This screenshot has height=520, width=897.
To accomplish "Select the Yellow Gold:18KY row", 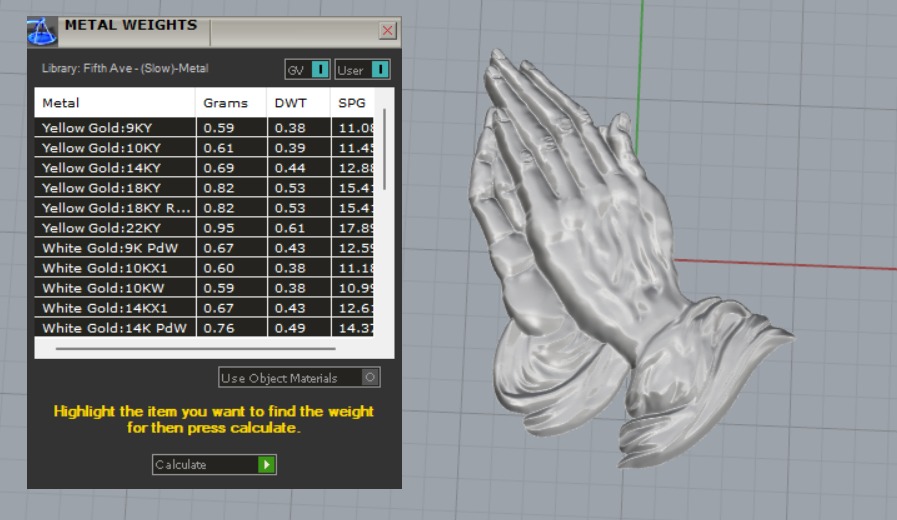I will point(204,188).
